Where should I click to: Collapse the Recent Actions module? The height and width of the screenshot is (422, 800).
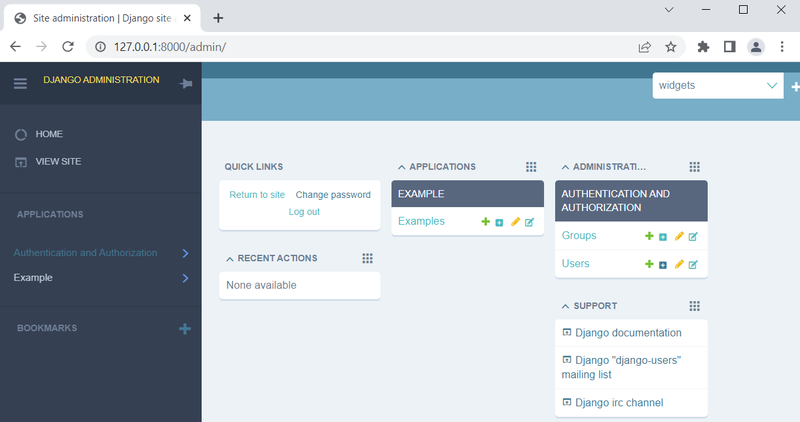click(230, 259)
